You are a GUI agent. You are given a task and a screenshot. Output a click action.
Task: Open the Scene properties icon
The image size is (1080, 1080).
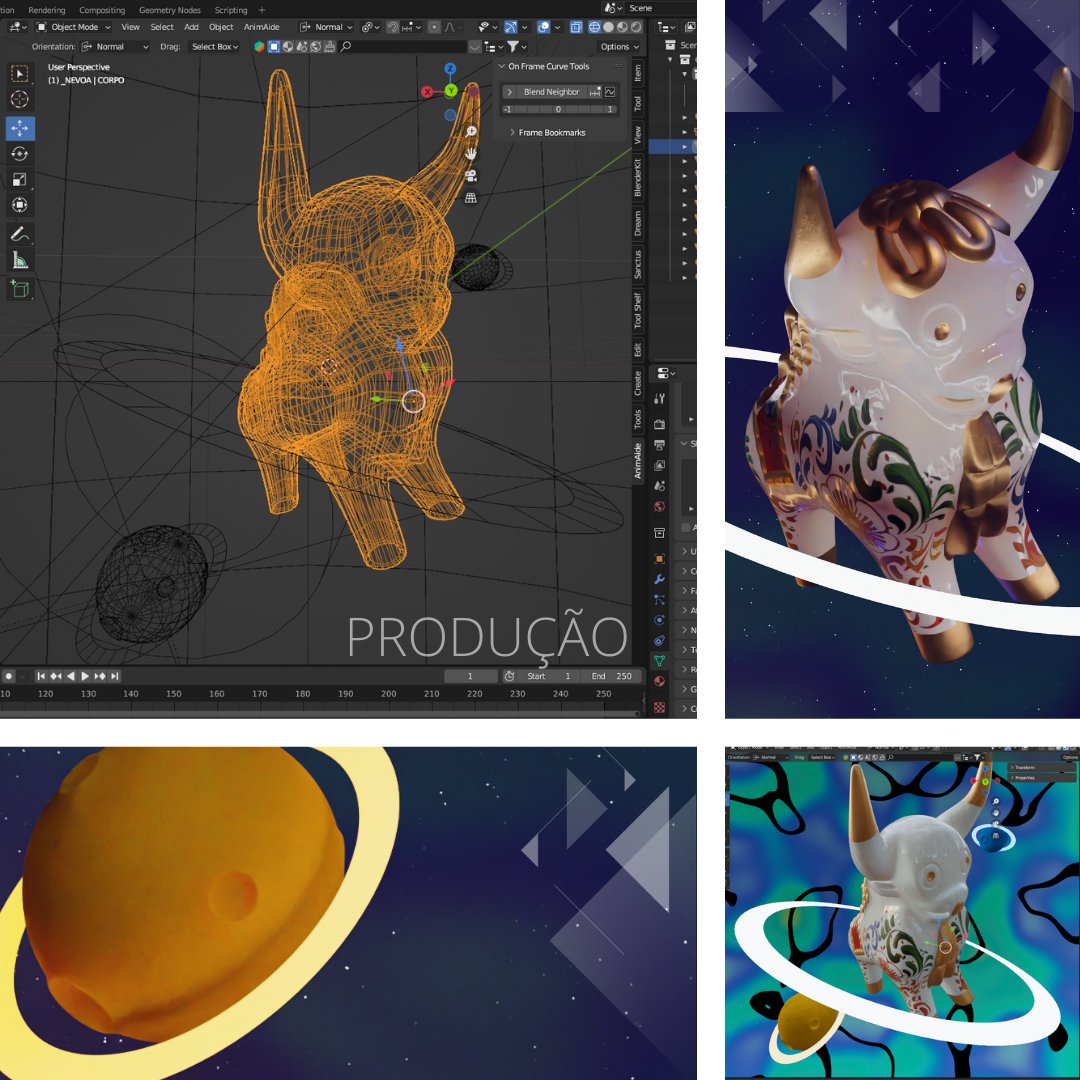tap(659, 486)
